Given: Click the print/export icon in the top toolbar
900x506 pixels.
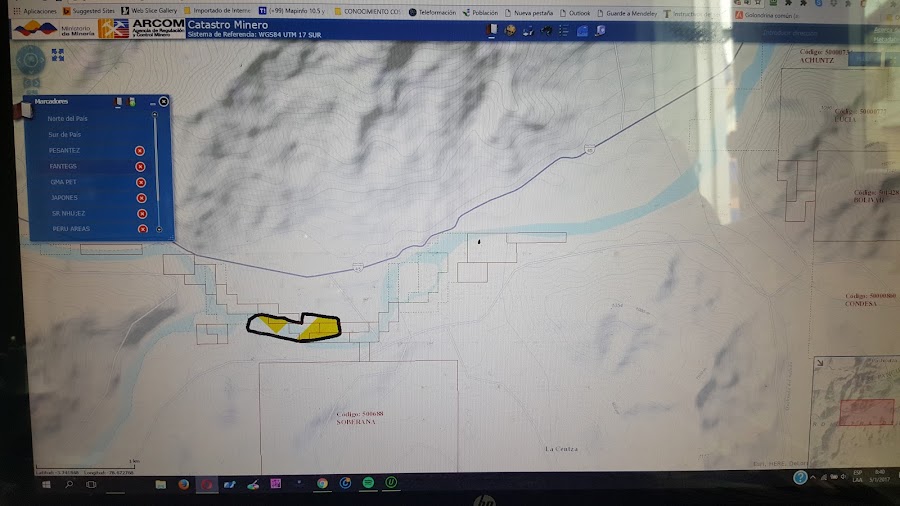Looking at the screenshot, I should coord(600,30).
